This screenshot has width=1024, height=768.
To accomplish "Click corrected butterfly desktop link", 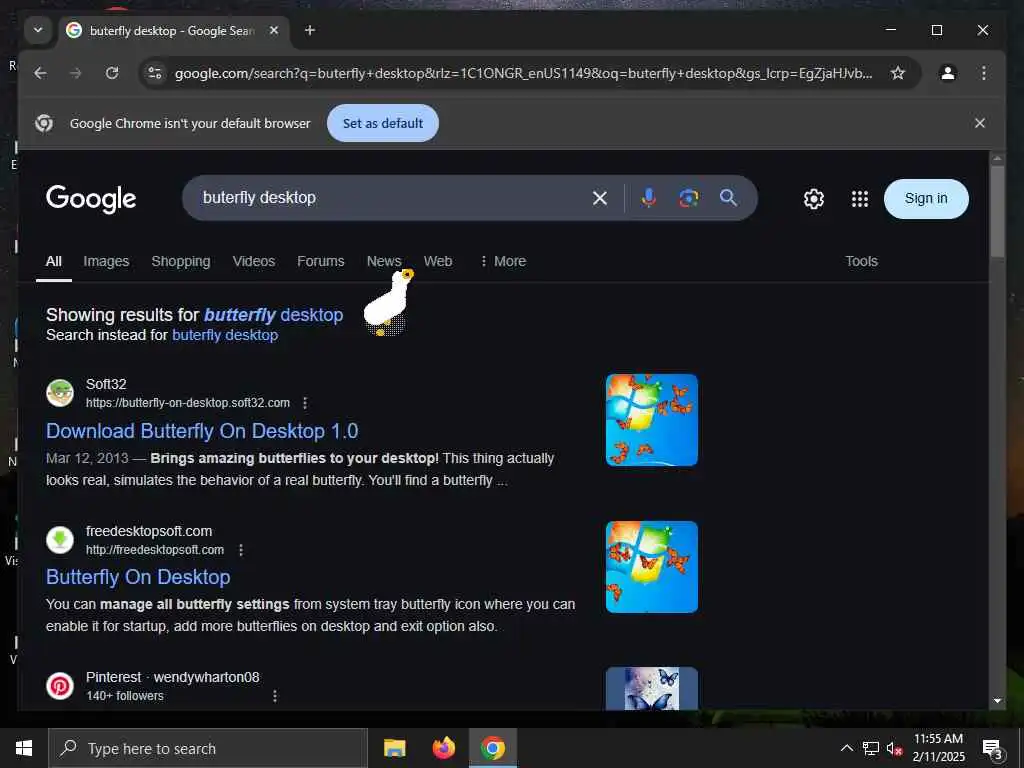I will (274, 315).
